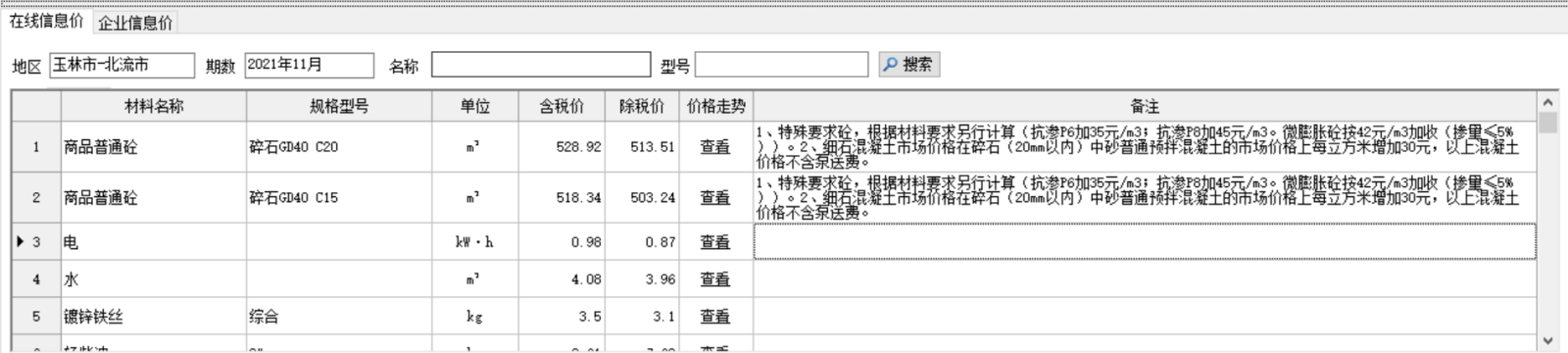Click tax-inclusive price 3.5
1568x353 pixels.
click(562, 317)
